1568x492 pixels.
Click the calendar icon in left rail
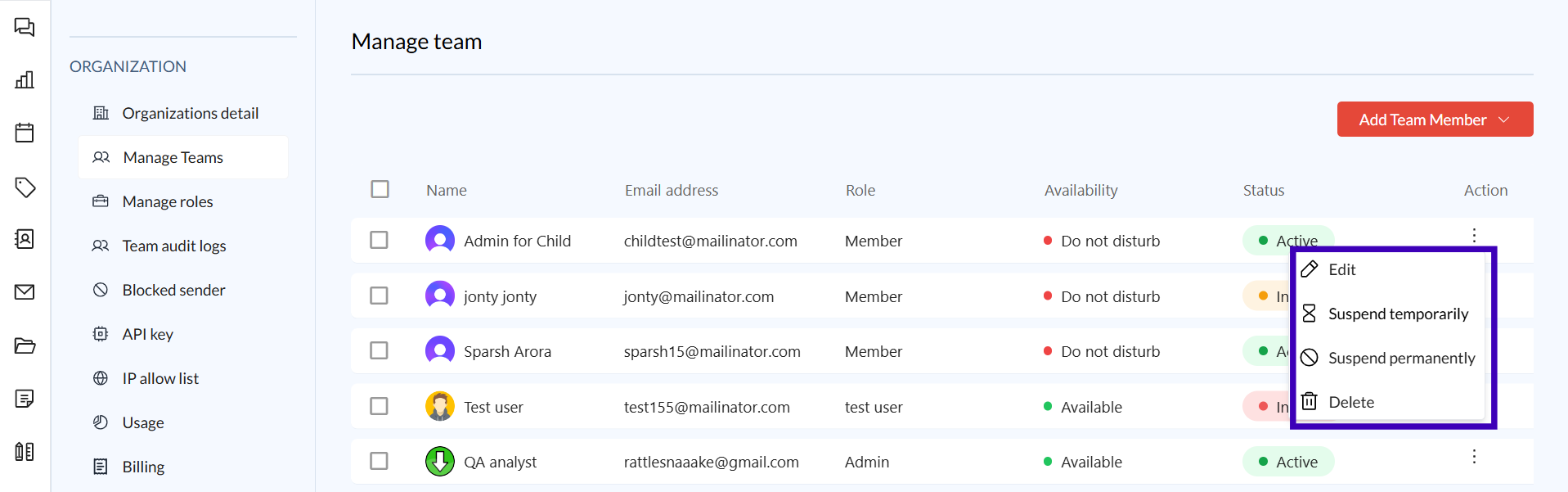pos(25,133)
